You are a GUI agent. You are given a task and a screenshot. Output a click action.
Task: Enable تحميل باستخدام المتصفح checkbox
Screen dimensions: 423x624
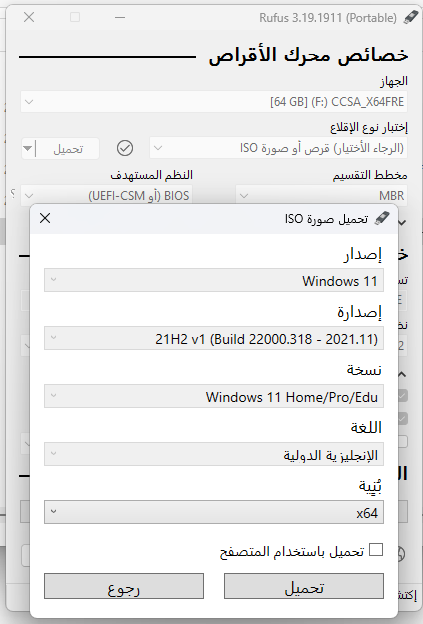coord(376,550)
